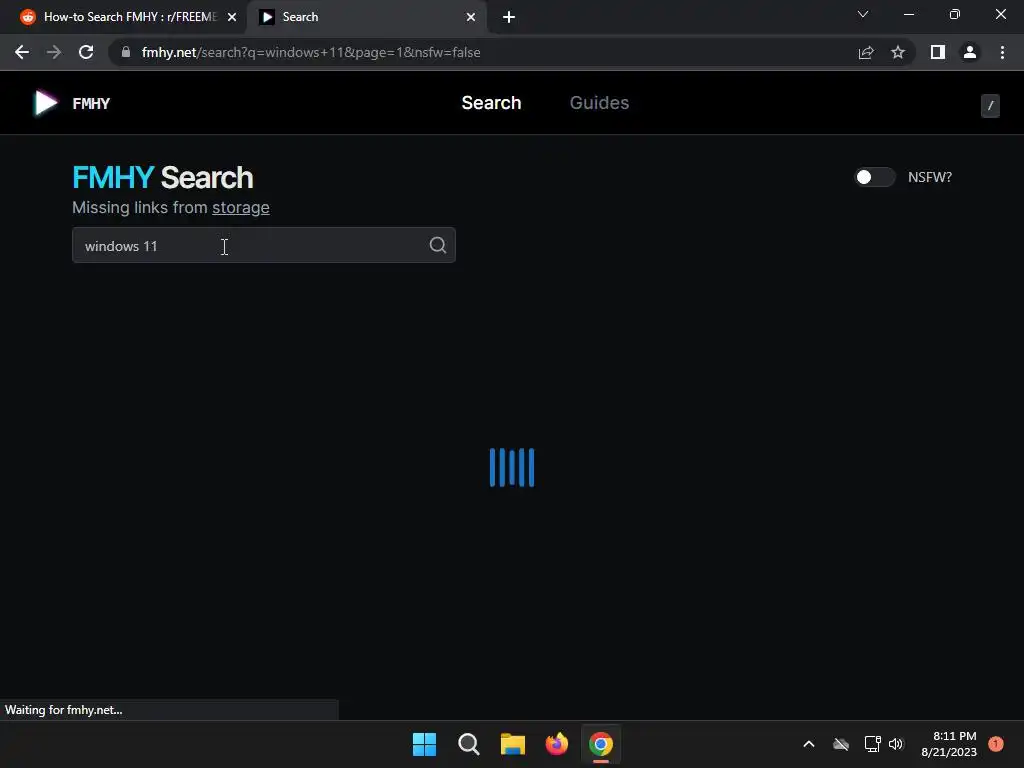This screenshot has height=768, width=1024.
Task: Bookmark this tab with star icon
Action: [898, 52]
